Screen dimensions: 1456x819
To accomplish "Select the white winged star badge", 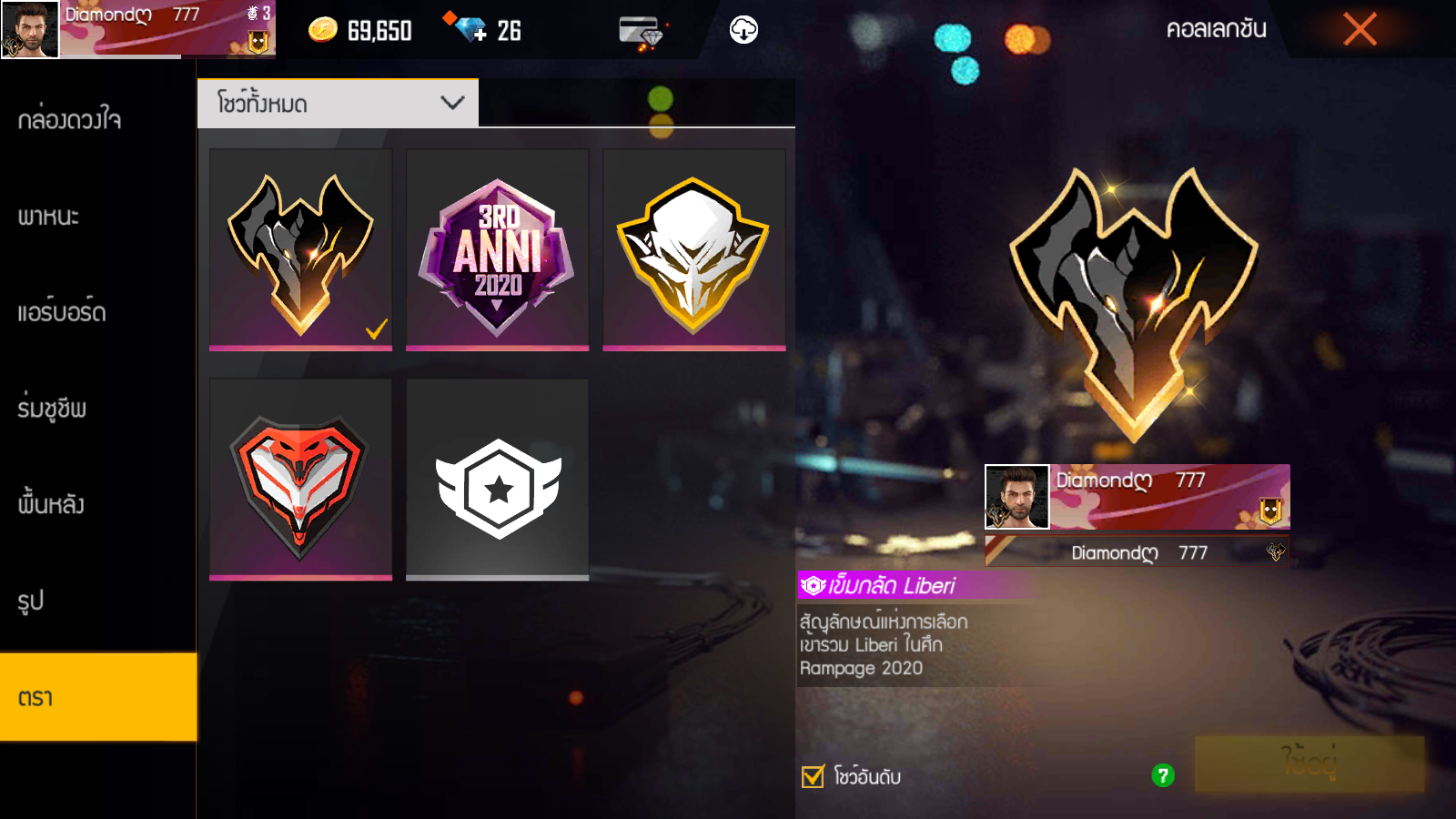I will pos(497,480).
